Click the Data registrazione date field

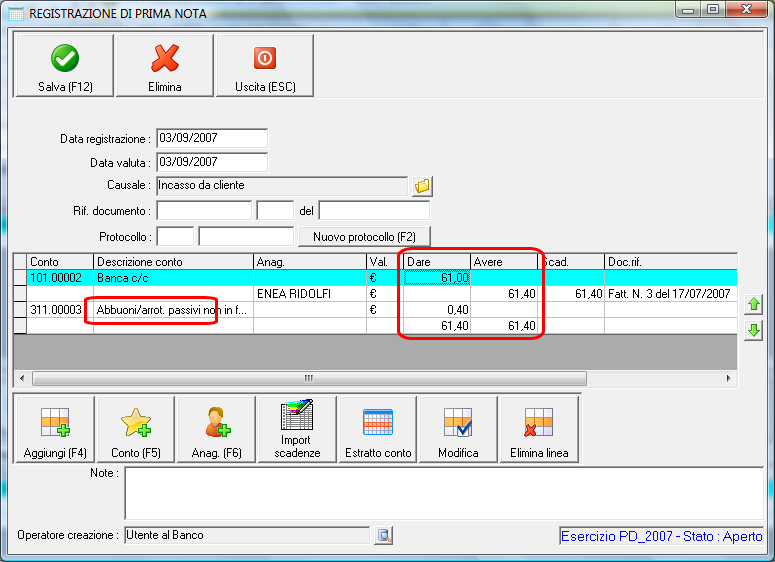212,138
